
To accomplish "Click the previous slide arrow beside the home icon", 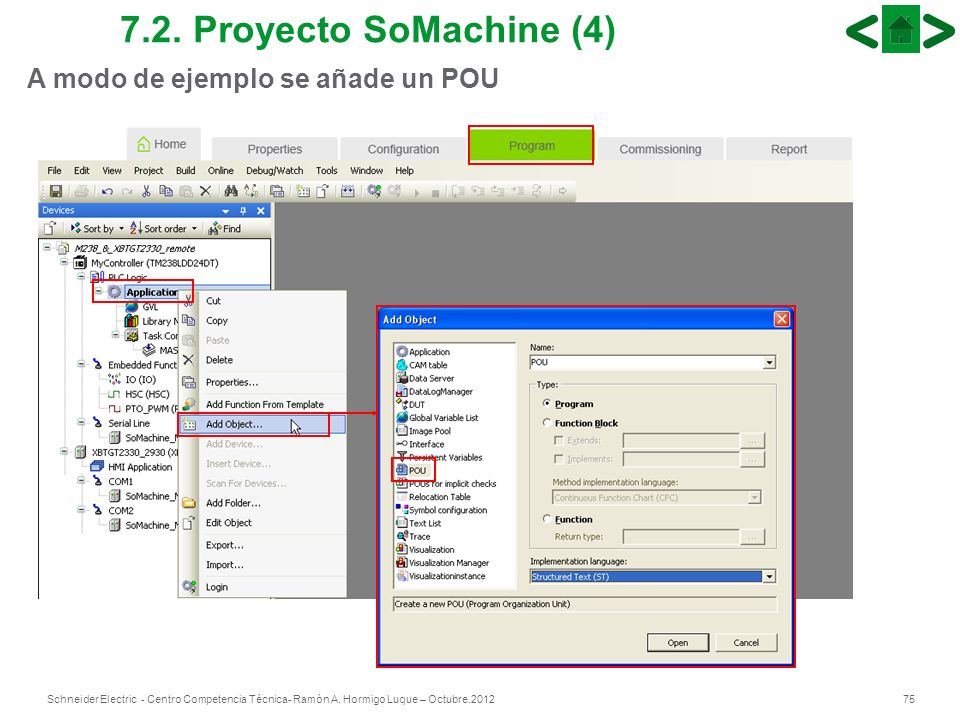I will [863, 31].
